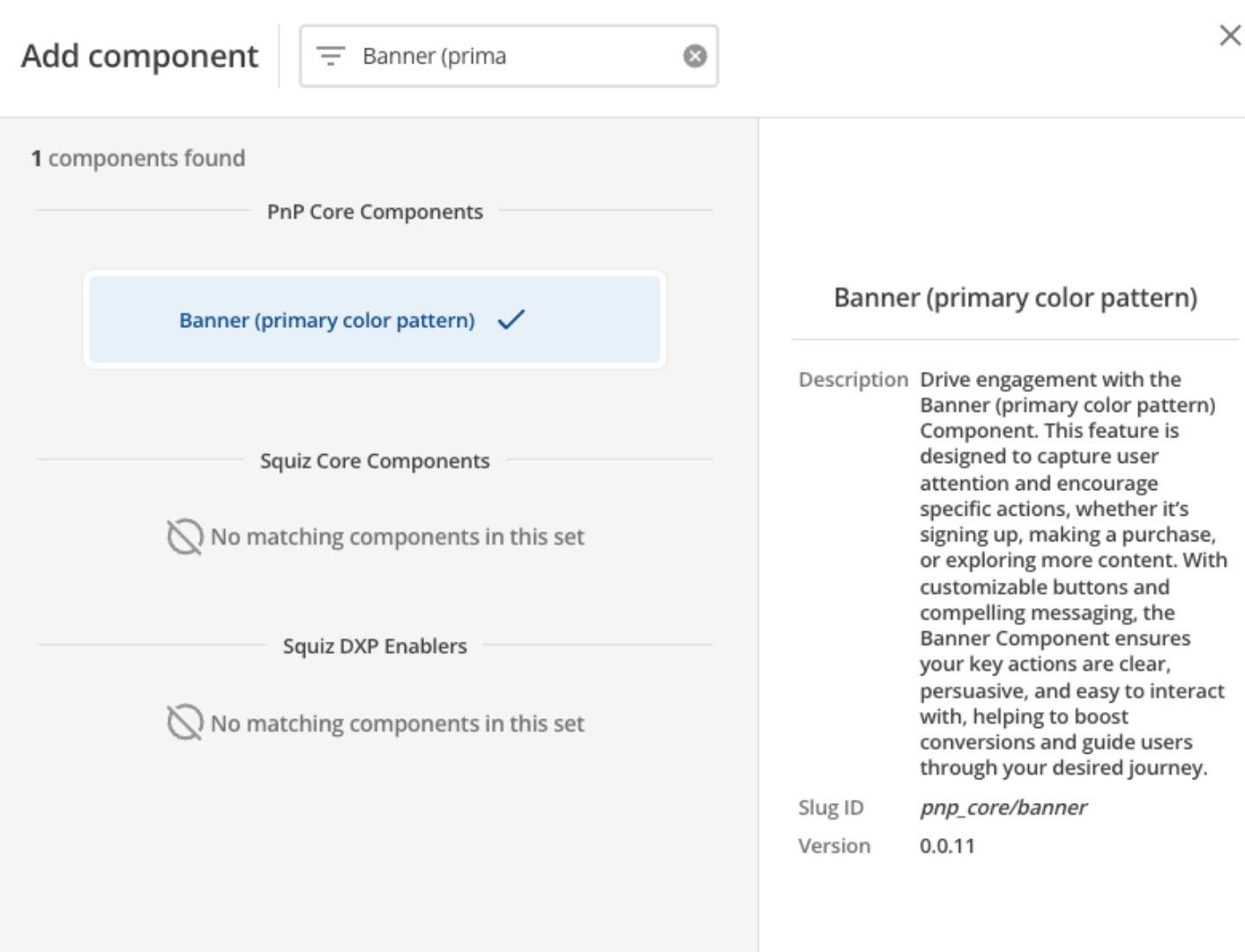
Task: Click the 'Squiz Core Components' heading
Action: pyautogui.click(x=375, y=461)
